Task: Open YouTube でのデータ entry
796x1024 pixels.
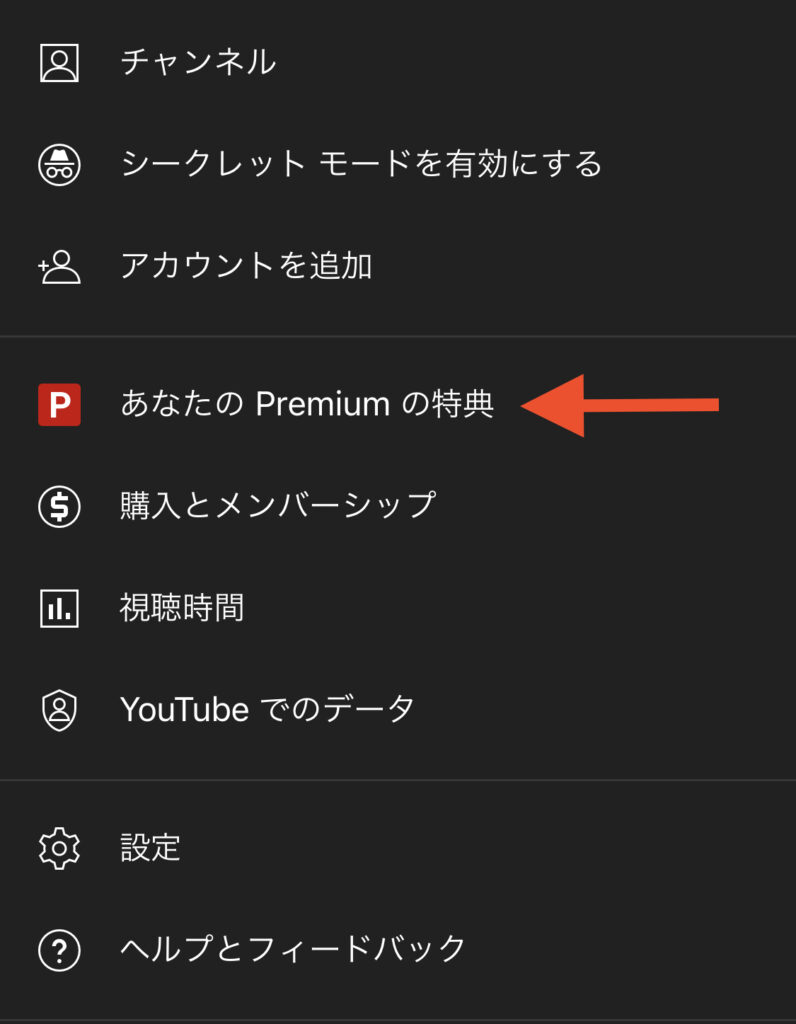Action: tap(268, 709)
